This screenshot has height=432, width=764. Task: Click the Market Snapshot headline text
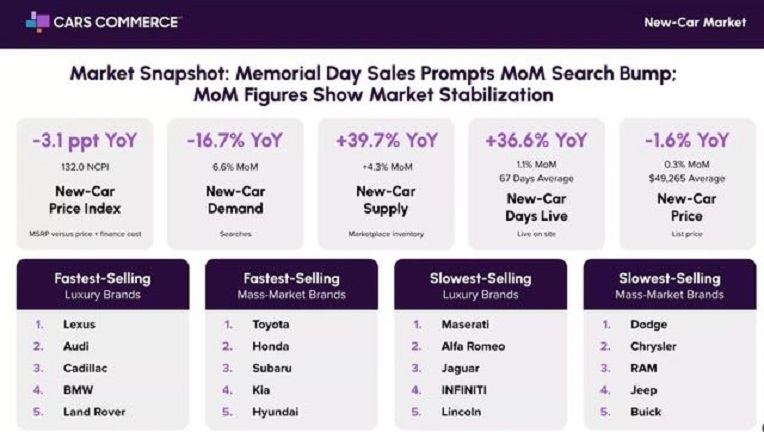point(373,84)
